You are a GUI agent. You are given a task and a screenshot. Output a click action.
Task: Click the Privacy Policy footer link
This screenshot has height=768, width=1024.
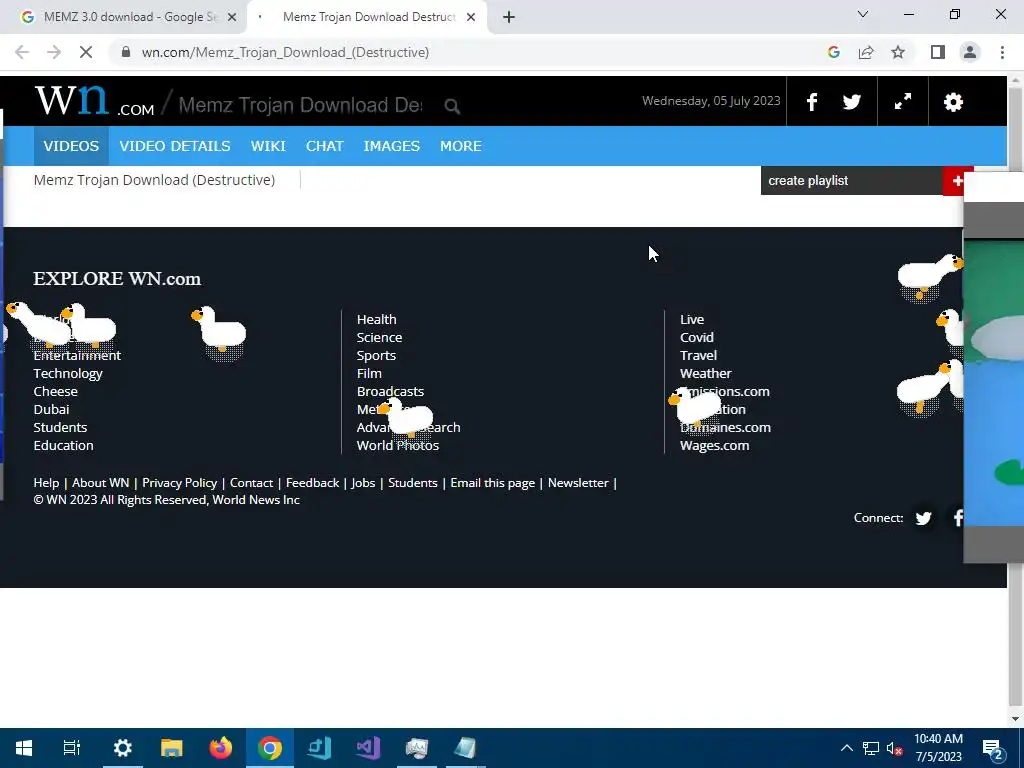pos(180,483)
